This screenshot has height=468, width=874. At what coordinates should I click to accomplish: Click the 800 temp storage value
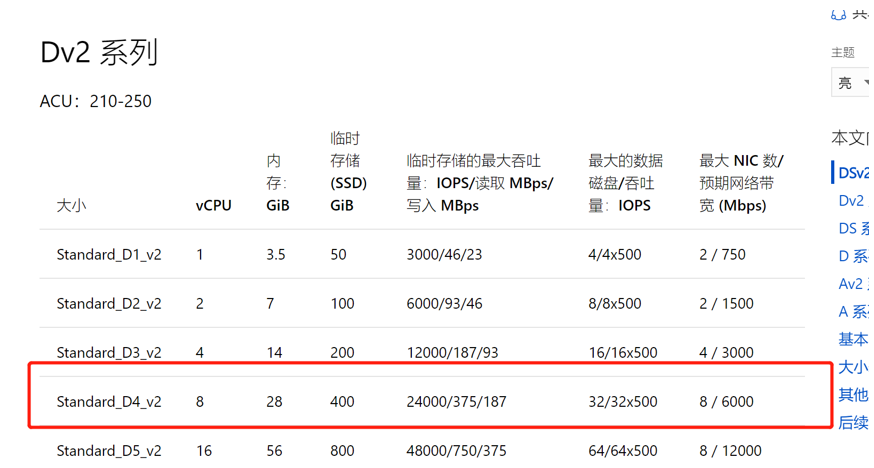[342, 451]
